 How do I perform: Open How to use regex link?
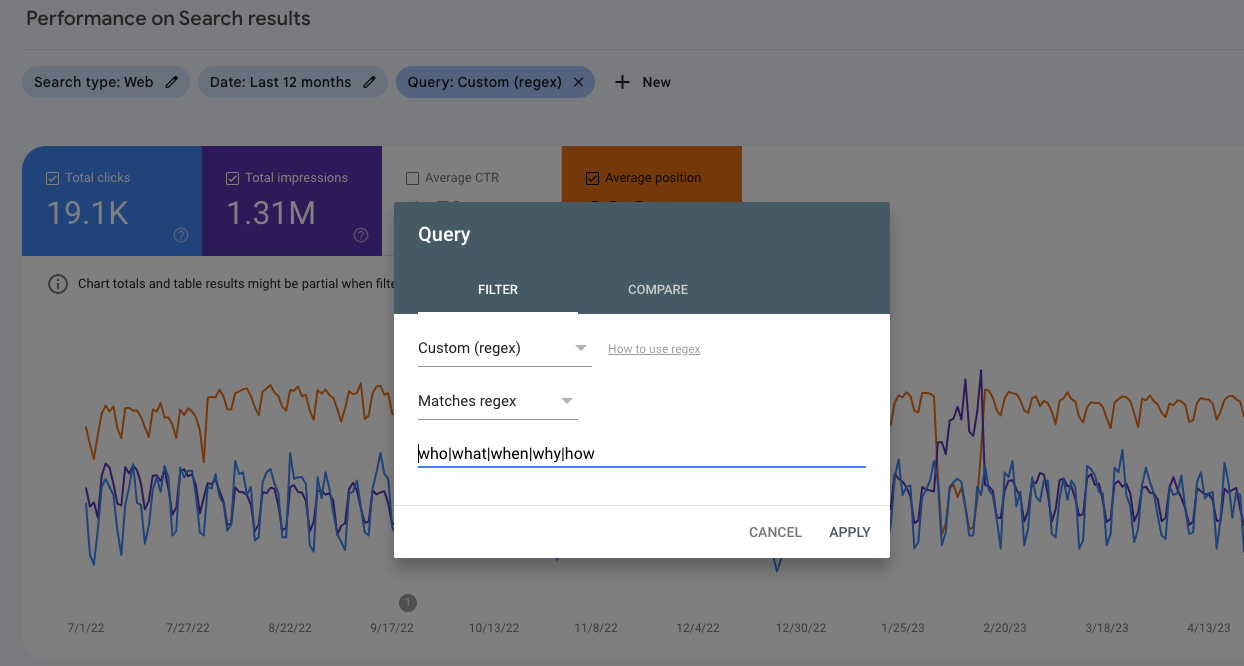tap(654, 349)
